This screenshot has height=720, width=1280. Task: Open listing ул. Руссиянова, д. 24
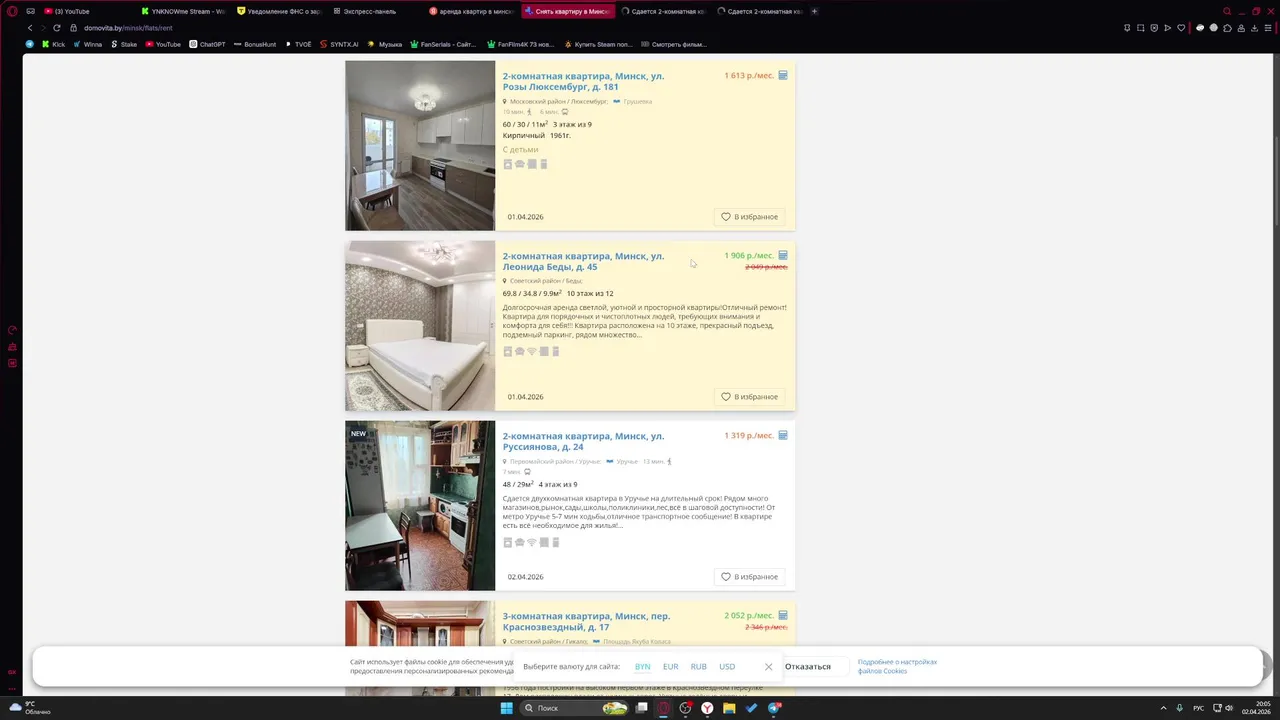583,441
